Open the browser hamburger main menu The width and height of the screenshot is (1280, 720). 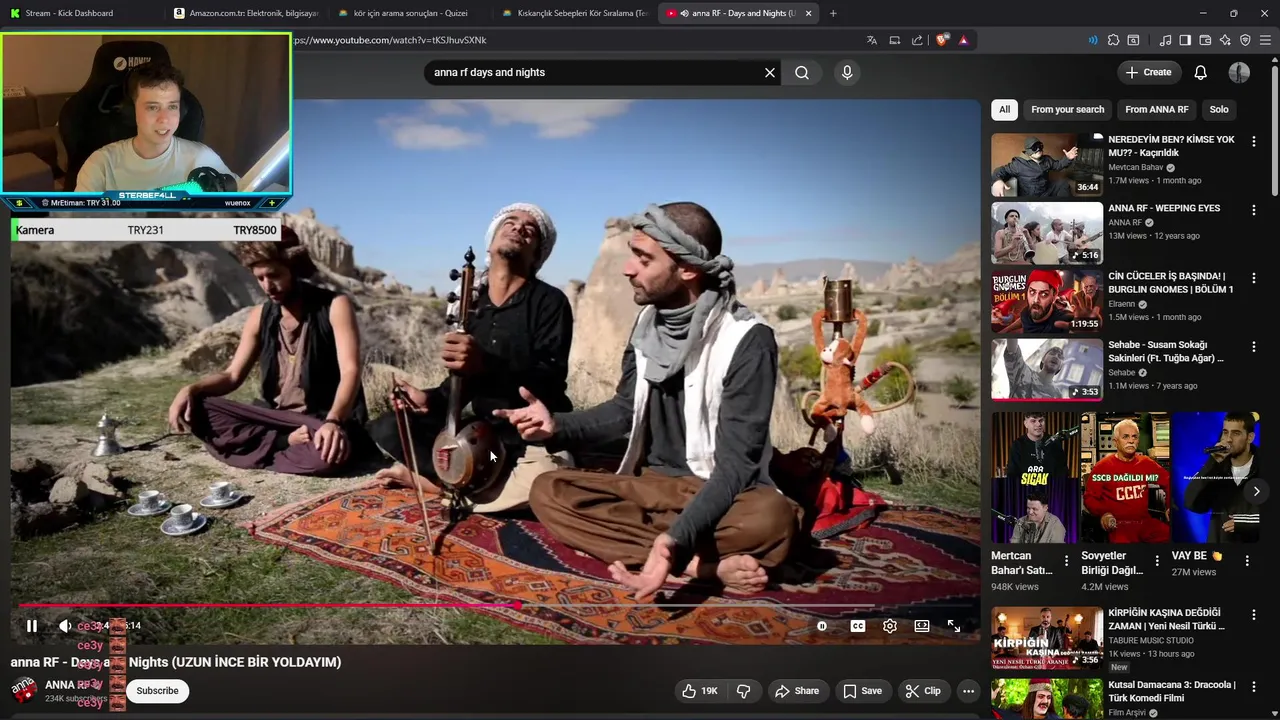click(1266, 40)
